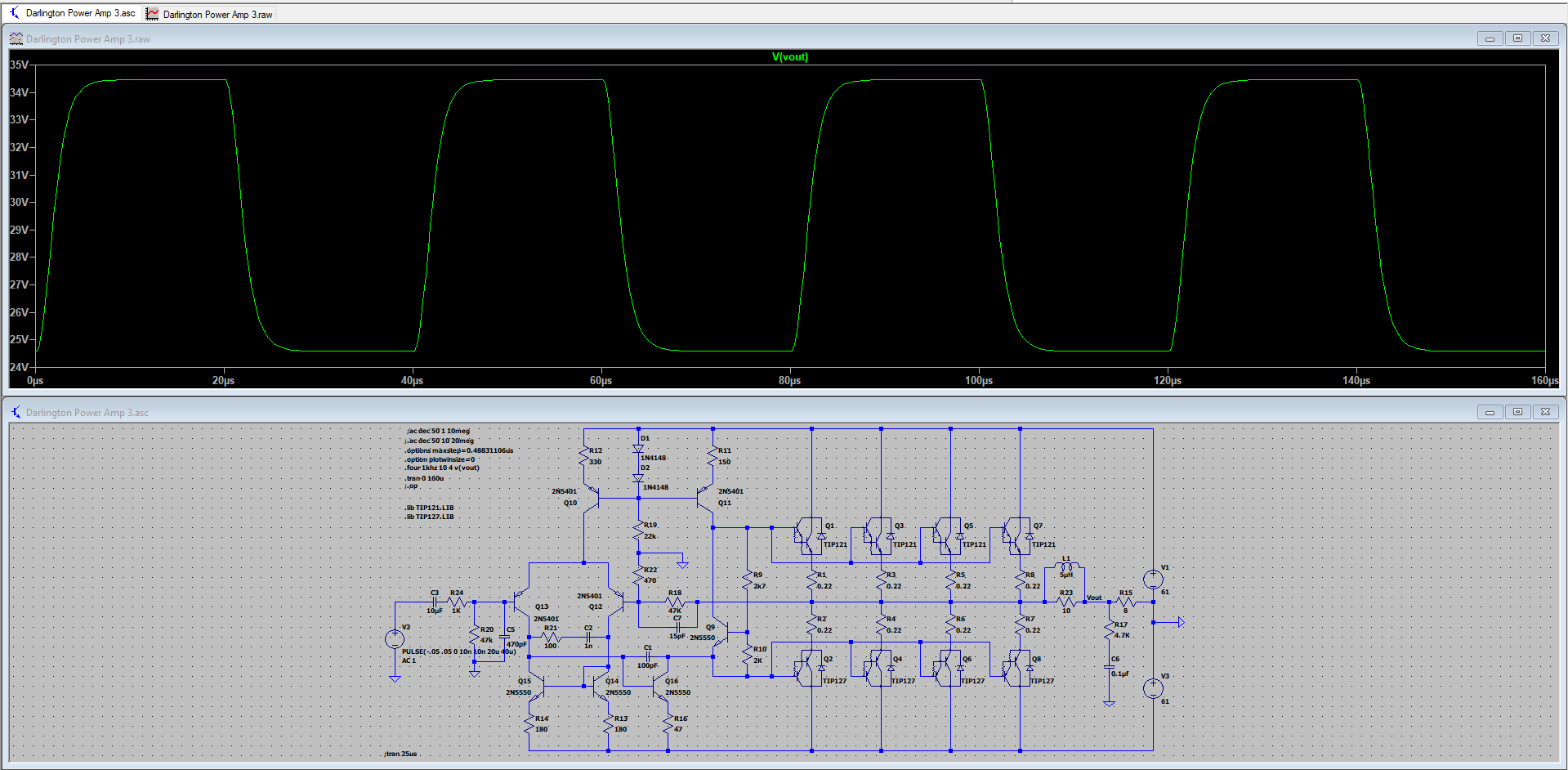Click the 160µs time axis label

[x=1544, y=380]
